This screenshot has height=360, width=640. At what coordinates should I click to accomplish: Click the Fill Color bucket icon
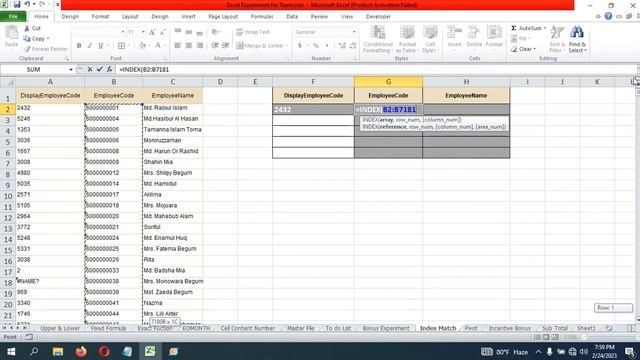pos(142,45)
